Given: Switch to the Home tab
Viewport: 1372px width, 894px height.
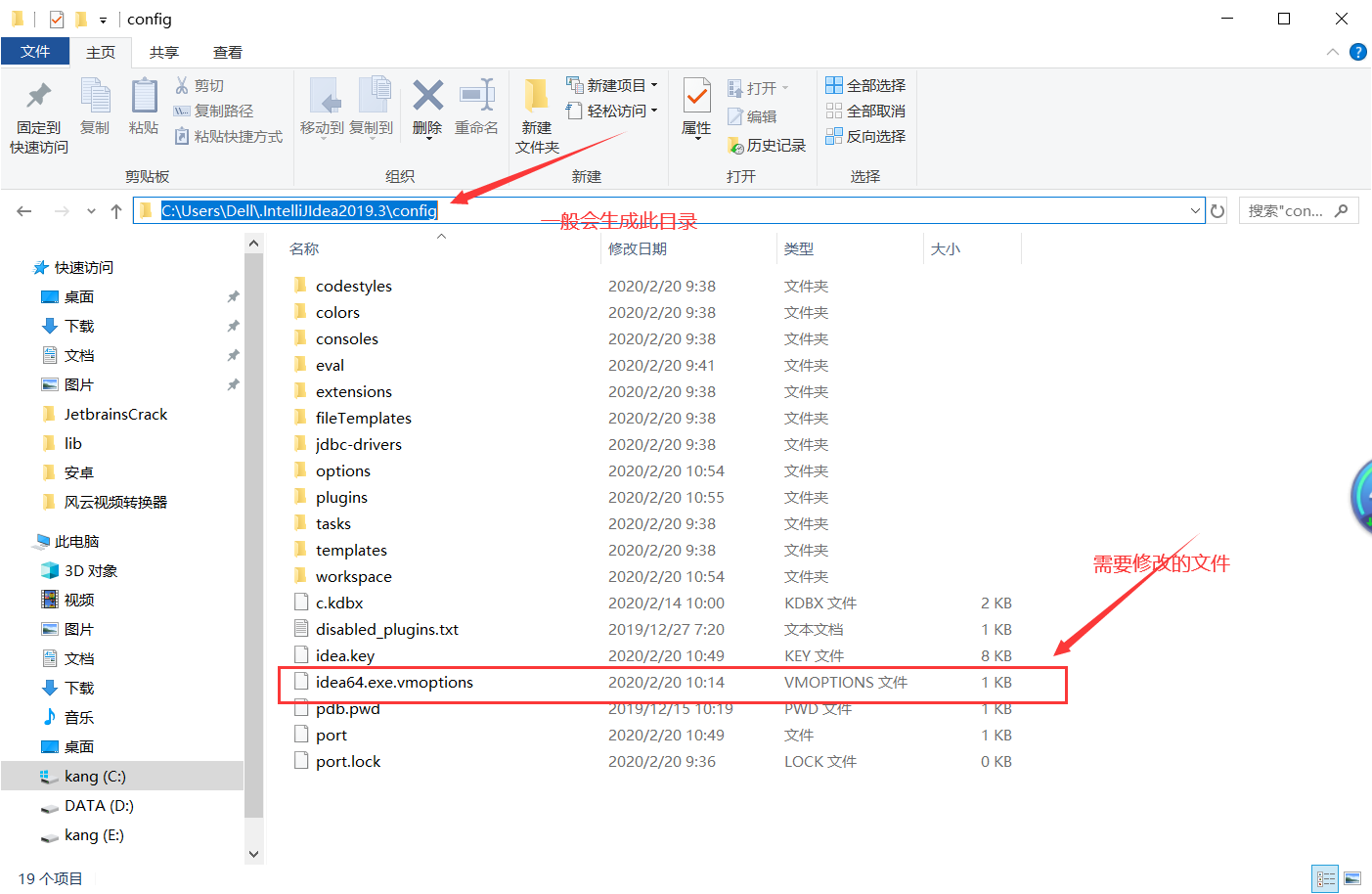Looking at the screenshot, I should [x=101, y=52].
